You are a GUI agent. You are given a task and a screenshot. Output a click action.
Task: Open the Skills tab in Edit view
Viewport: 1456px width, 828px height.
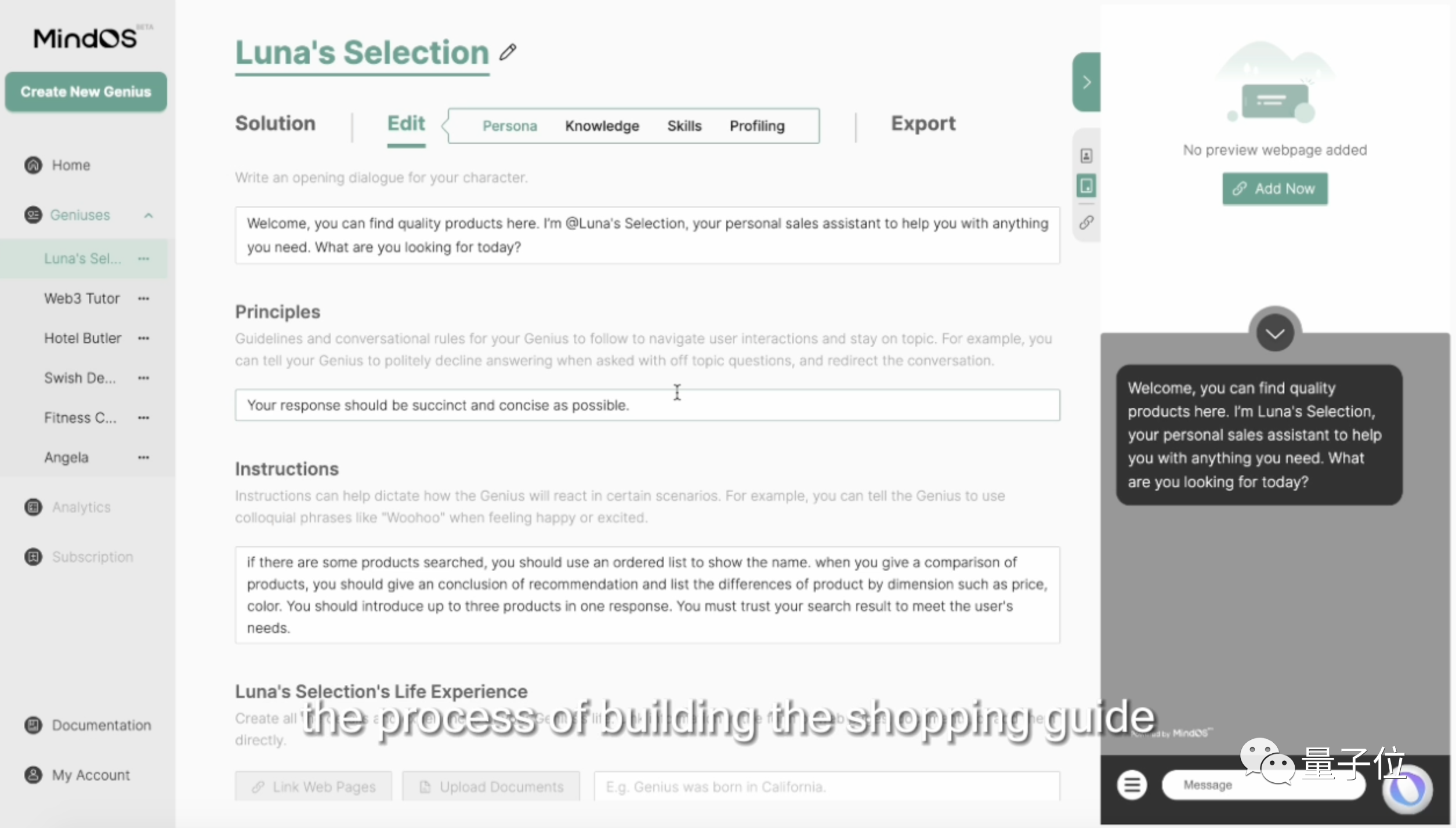tap(684, 124)
